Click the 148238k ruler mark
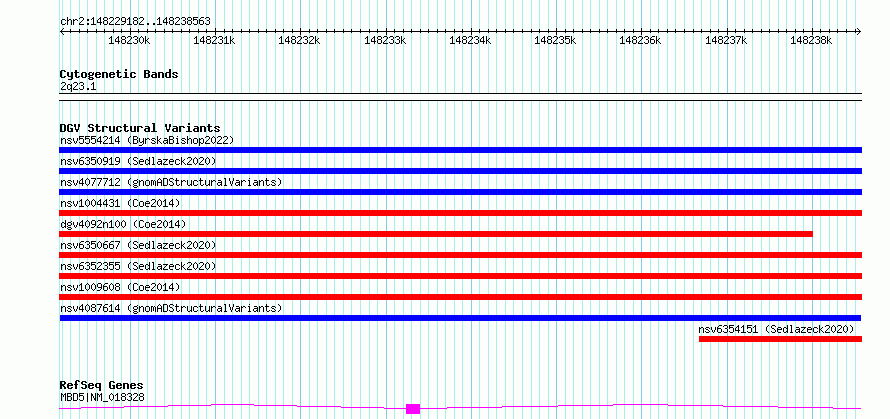 tap(811, 40)
